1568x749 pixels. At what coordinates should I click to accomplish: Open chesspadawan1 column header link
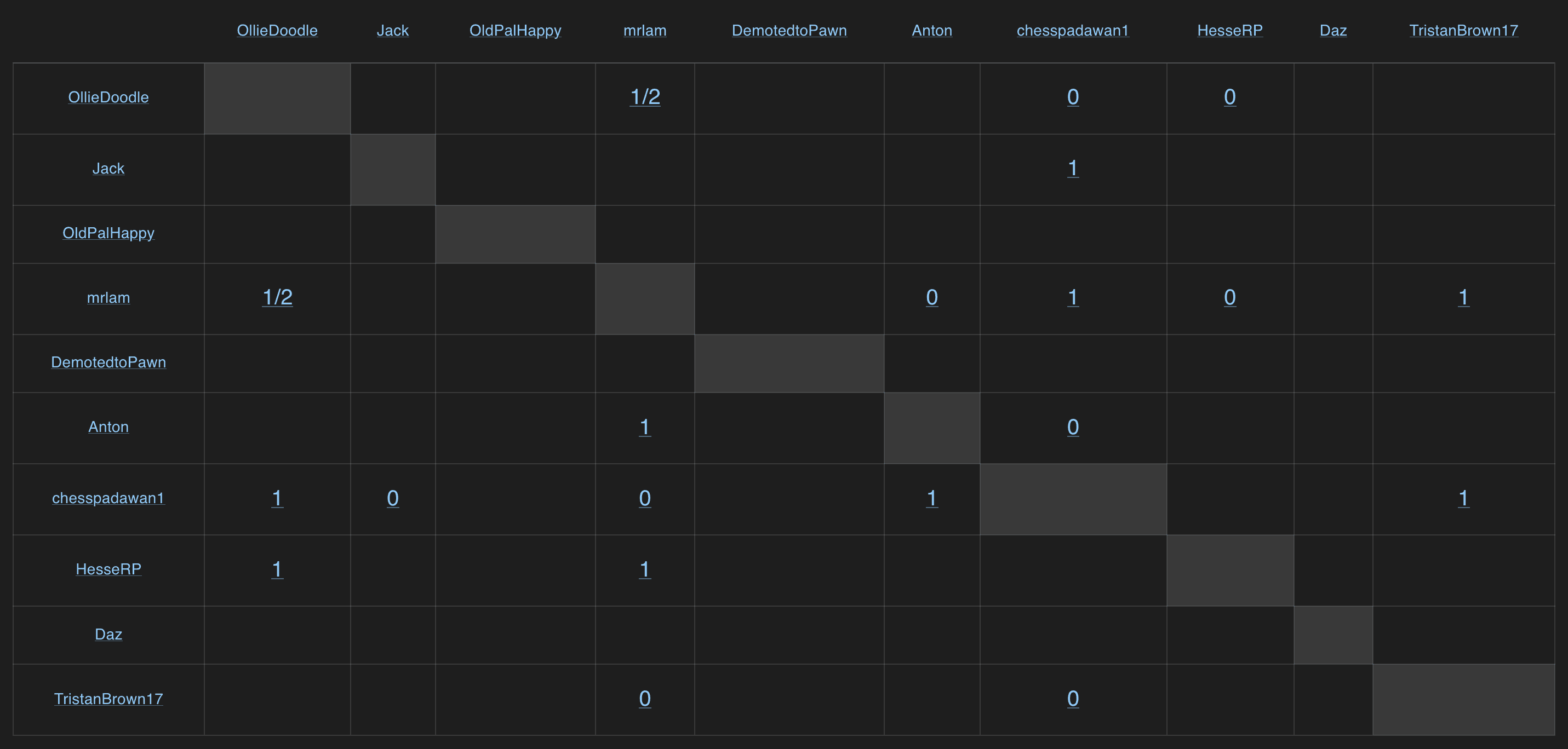point(1073,31)
